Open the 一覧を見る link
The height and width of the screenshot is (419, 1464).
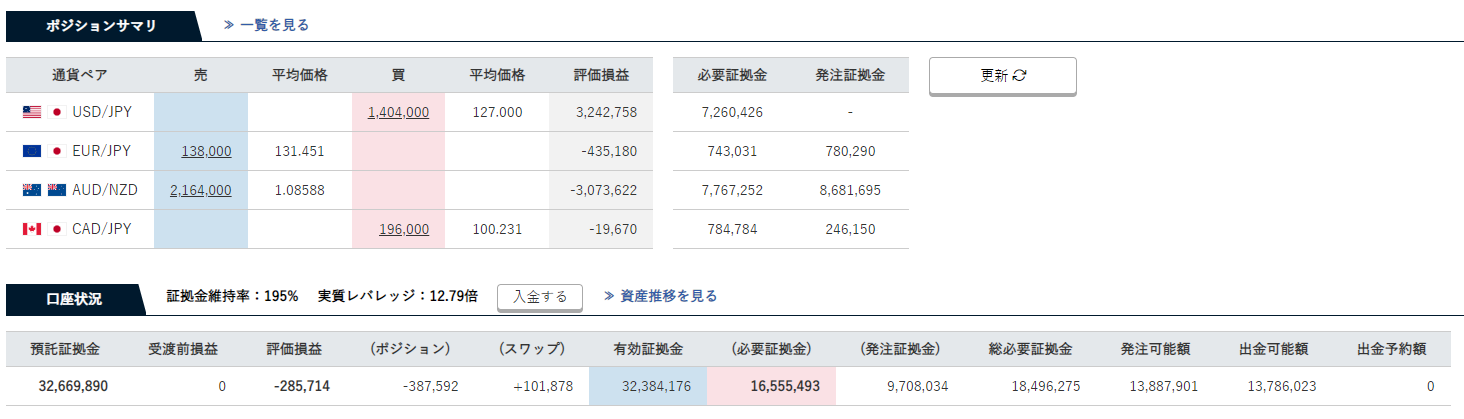[x=266, y=25]
